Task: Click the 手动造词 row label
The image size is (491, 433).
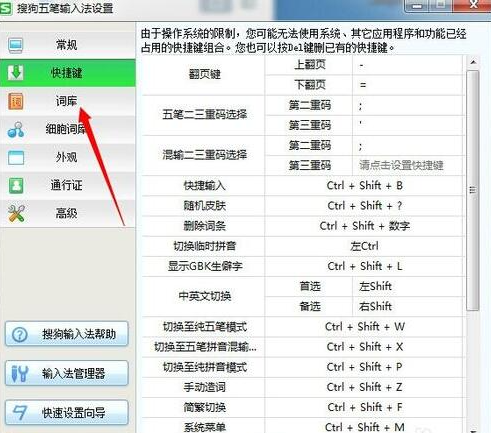Action: [204, 387]
